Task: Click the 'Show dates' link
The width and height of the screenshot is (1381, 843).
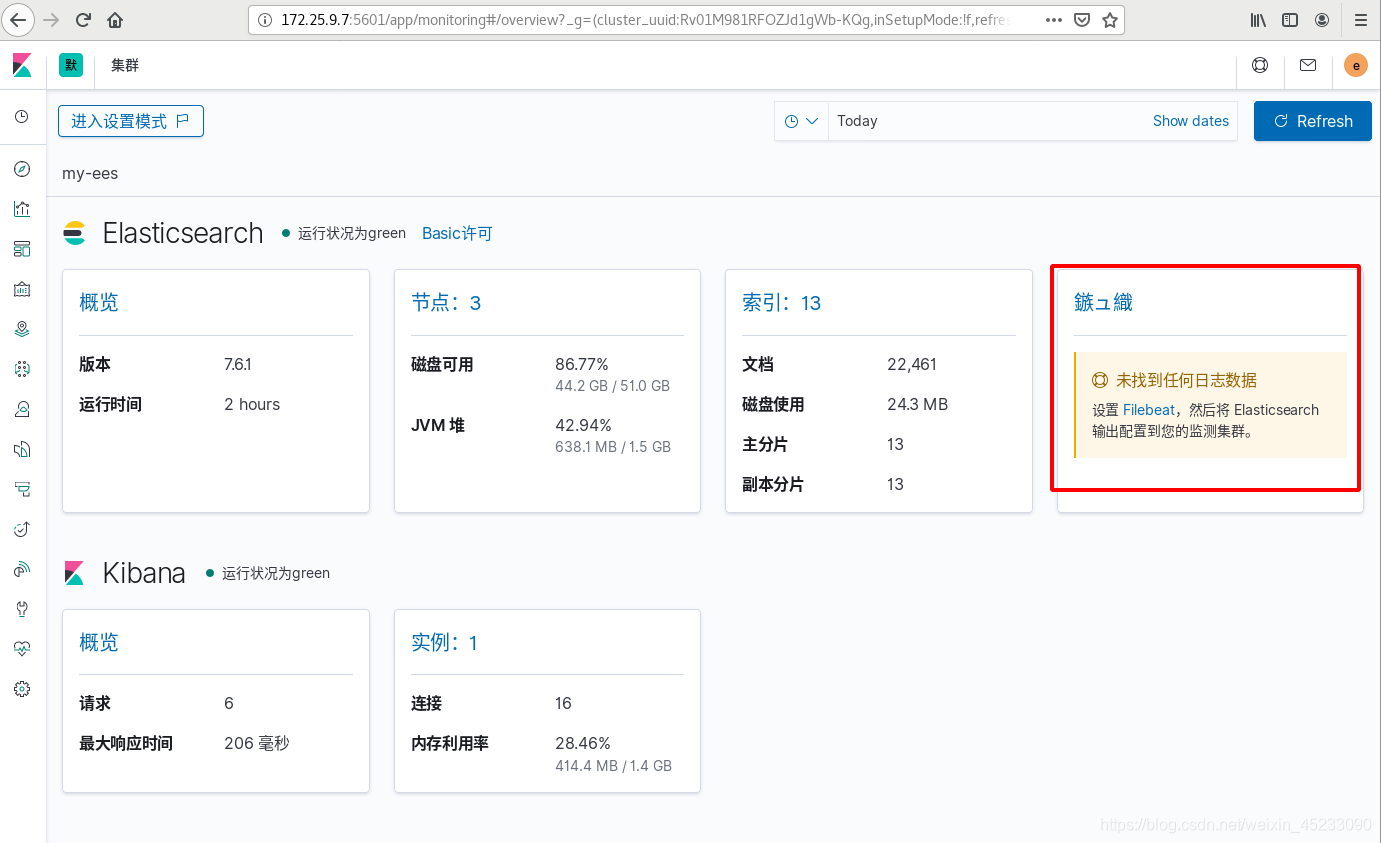Action: [1191, 121]
